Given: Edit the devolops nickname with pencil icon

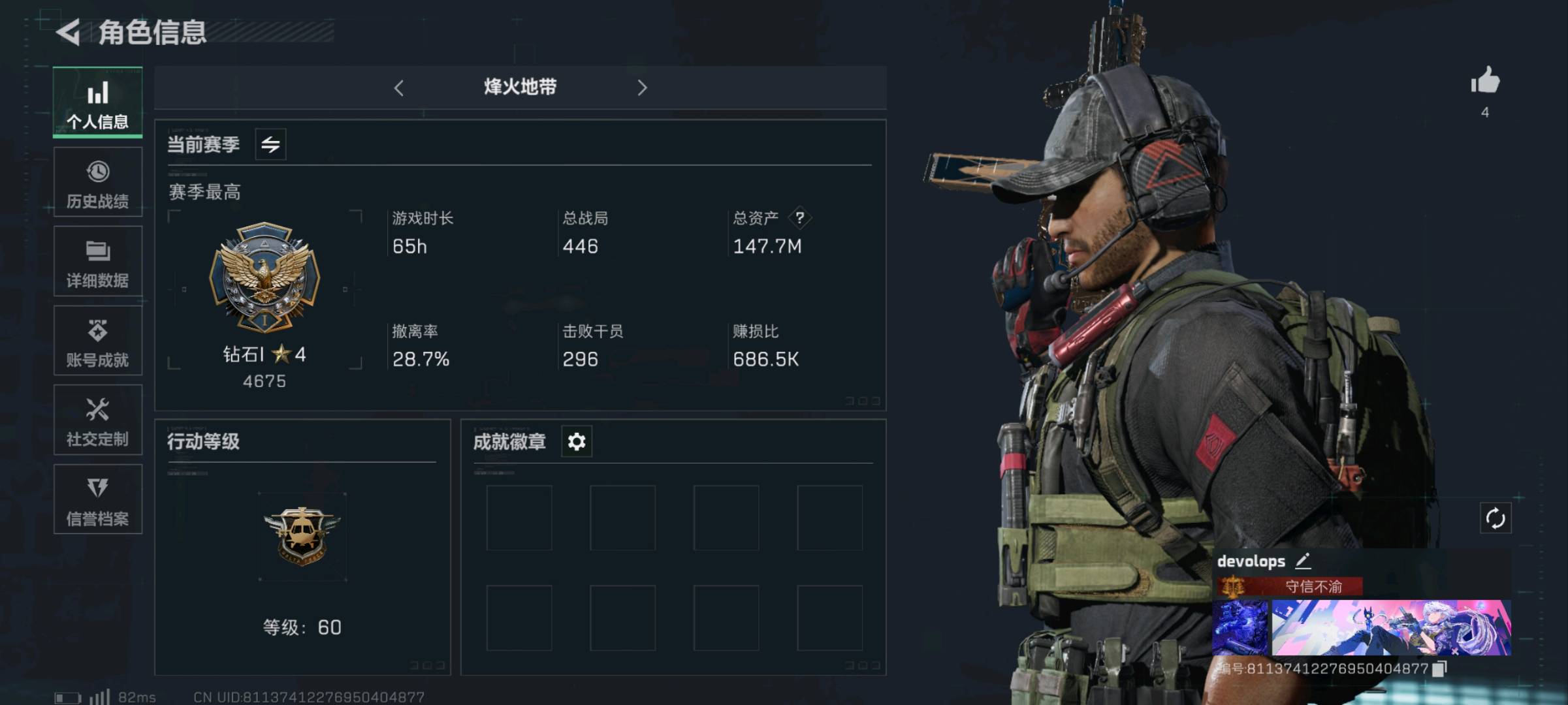Looking at the screenshot, I should (1303, 561).
